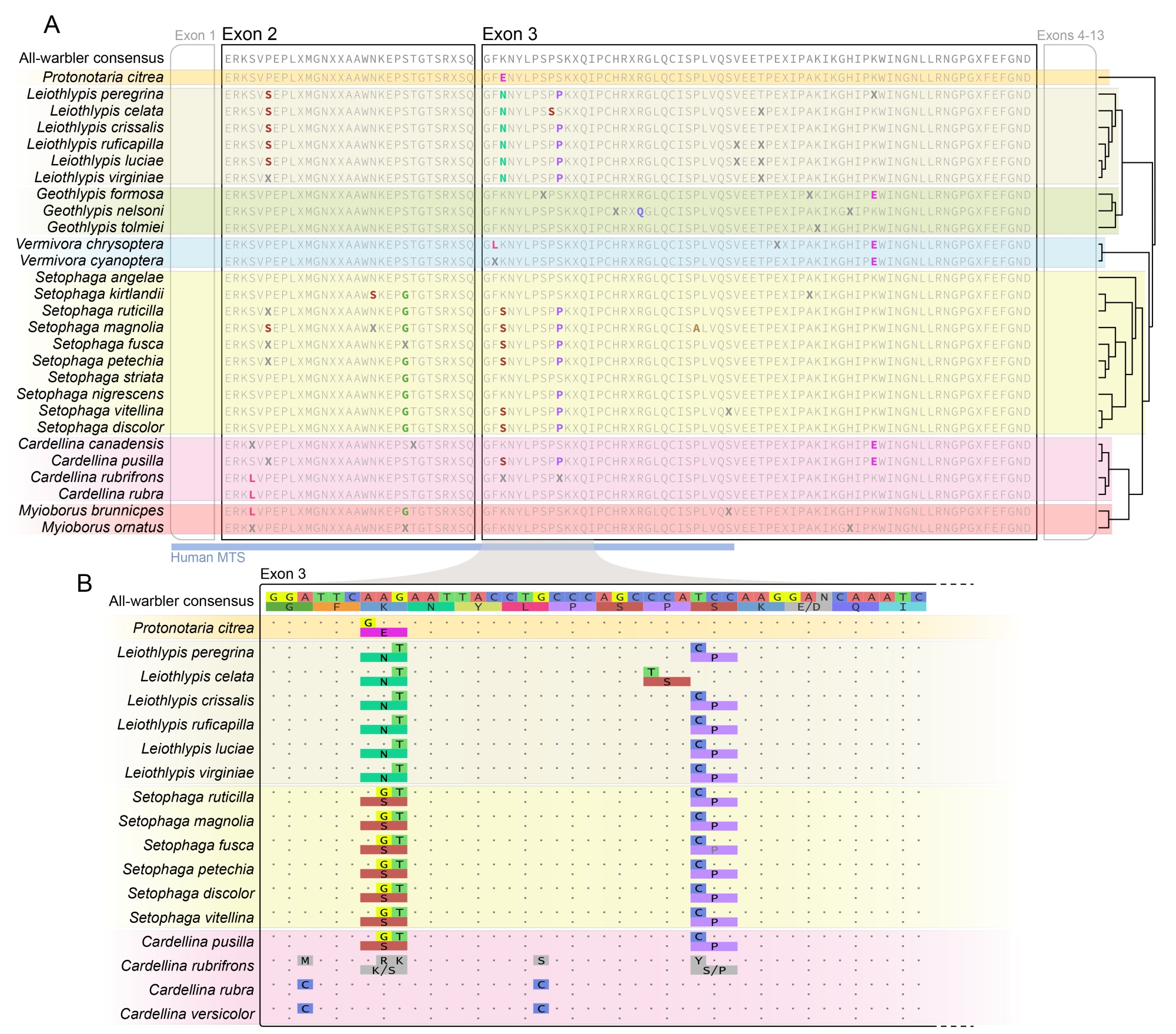This screenshot has width=1176, height=1034.
Task: Click the panel B letter label
Action: coord(84,583)
